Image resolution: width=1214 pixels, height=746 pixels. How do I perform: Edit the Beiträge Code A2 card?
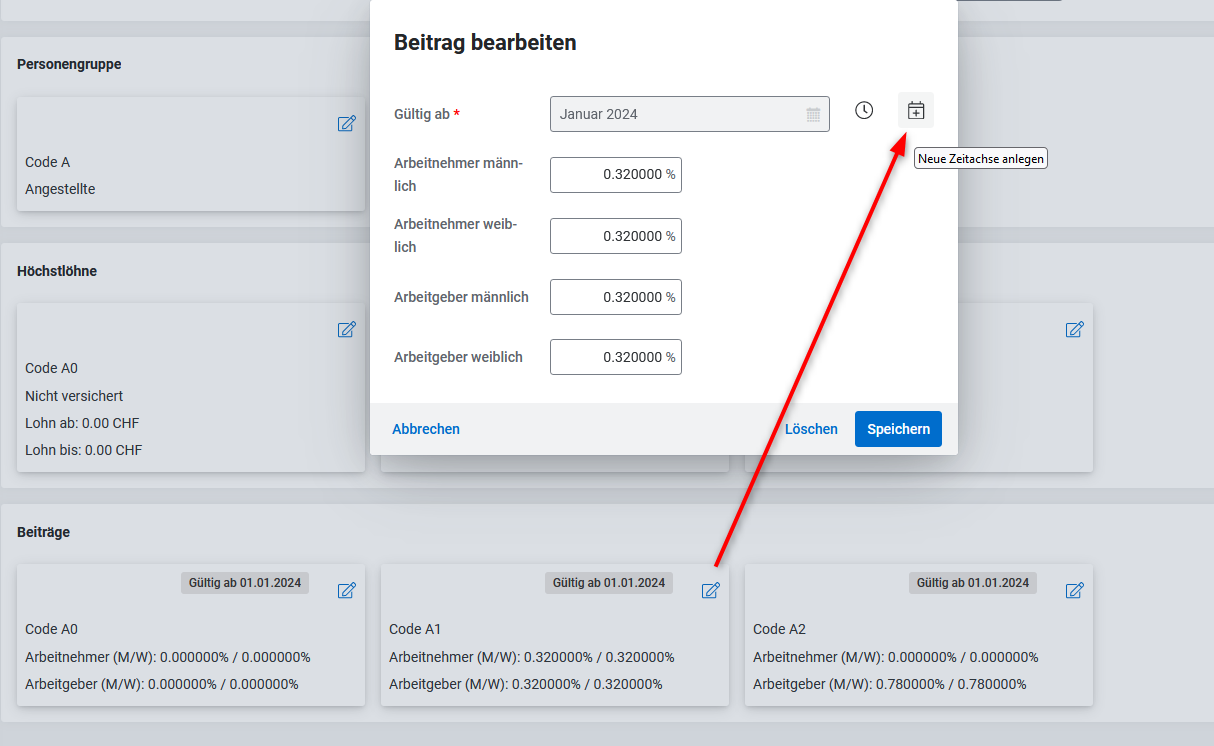(1074, 591)
